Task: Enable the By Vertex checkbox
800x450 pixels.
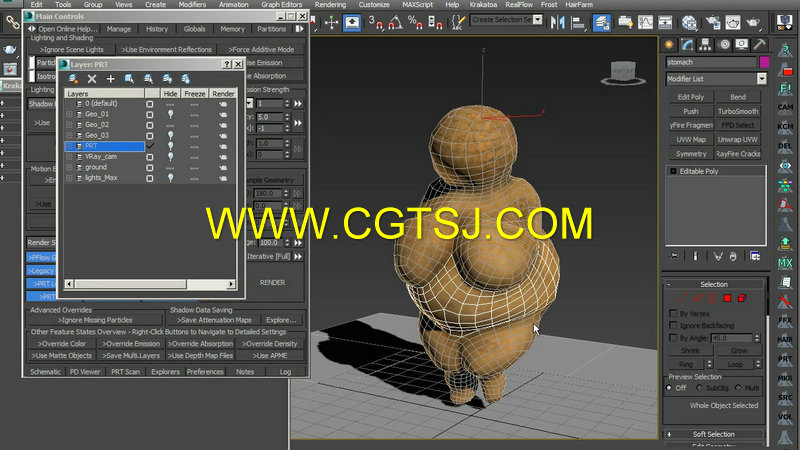Action: click(x=673, y=313)
